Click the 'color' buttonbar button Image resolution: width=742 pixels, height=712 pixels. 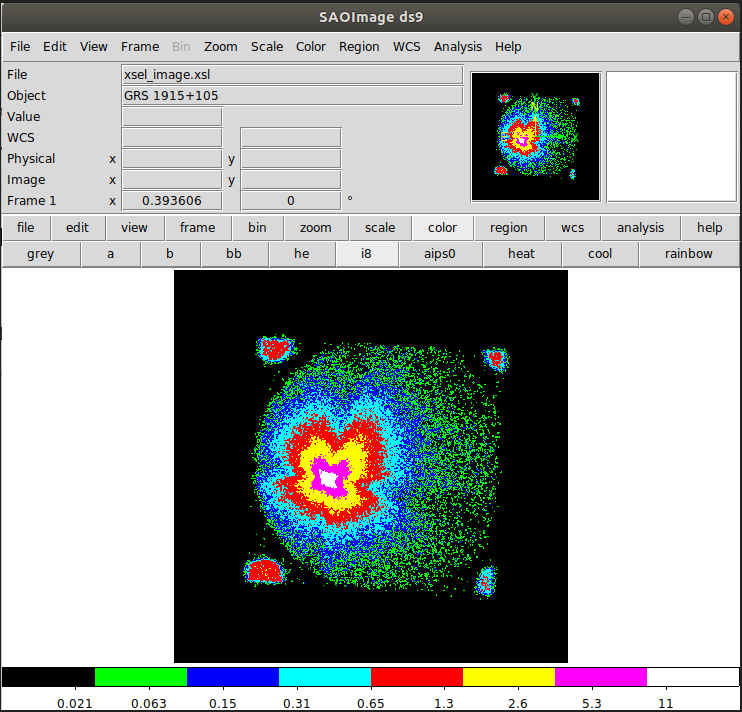442,228
